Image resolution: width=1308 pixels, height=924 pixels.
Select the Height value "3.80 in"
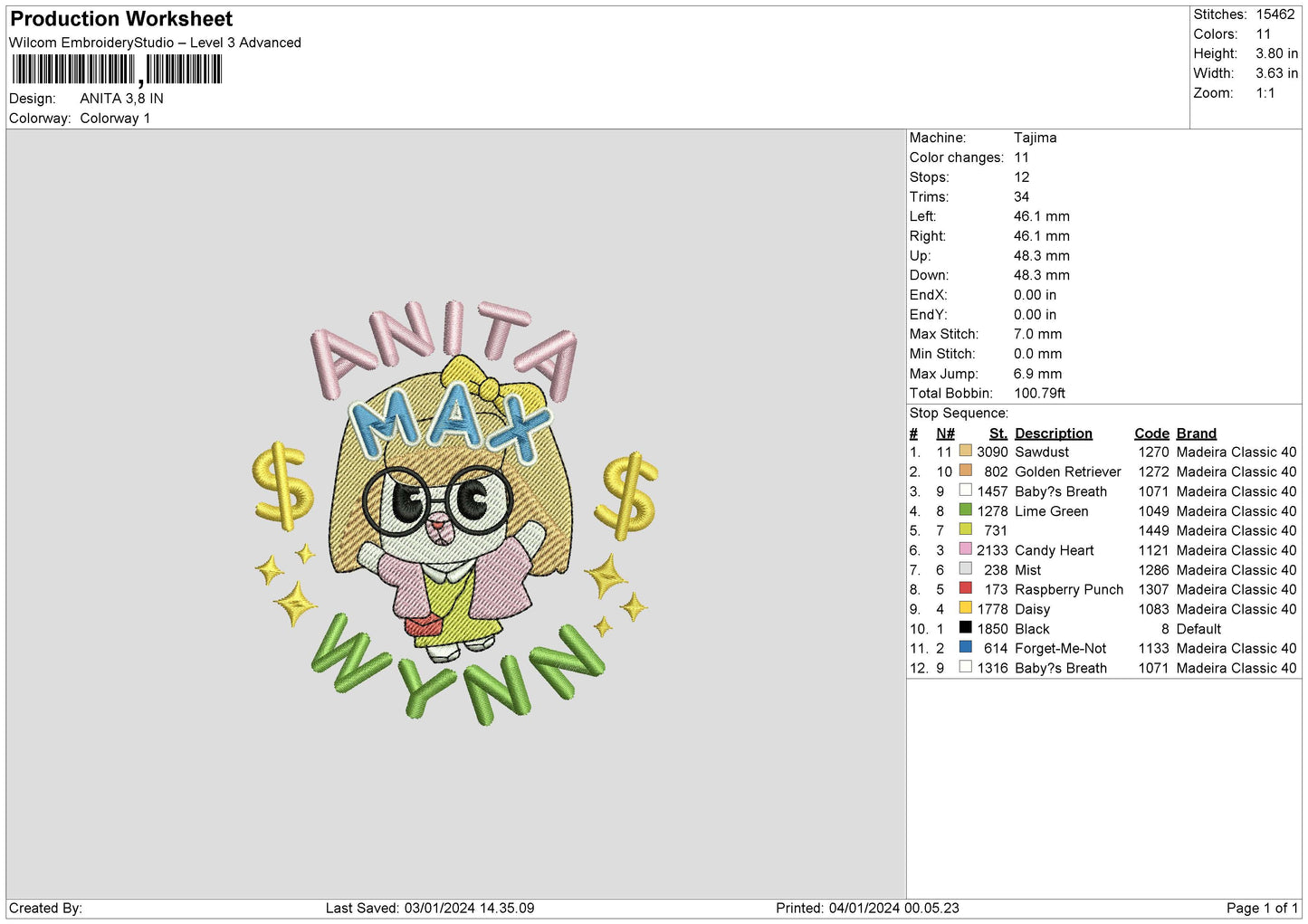tap(1276, 53)
